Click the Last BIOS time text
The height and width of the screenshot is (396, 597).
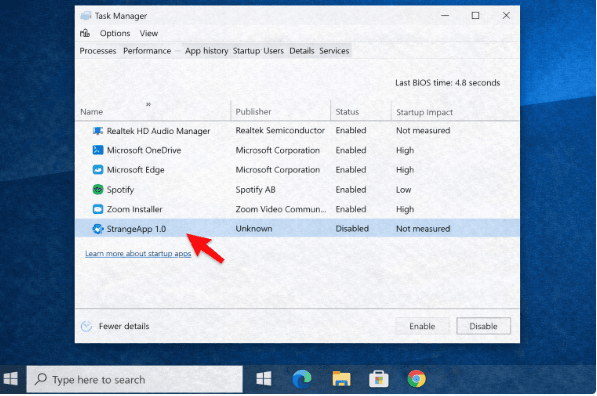(448, 83)
